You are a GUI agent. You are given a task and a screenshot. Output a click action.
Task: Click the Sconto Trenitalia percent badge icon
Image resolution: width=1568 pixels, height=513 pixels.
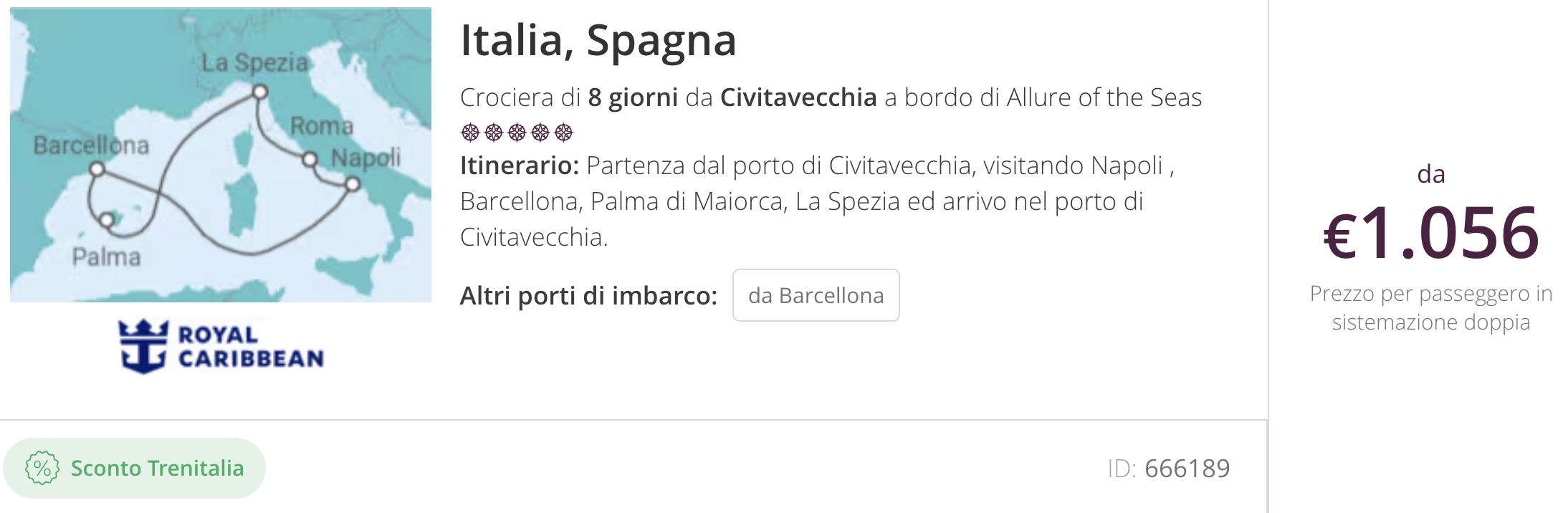click(x=42, y=469)
